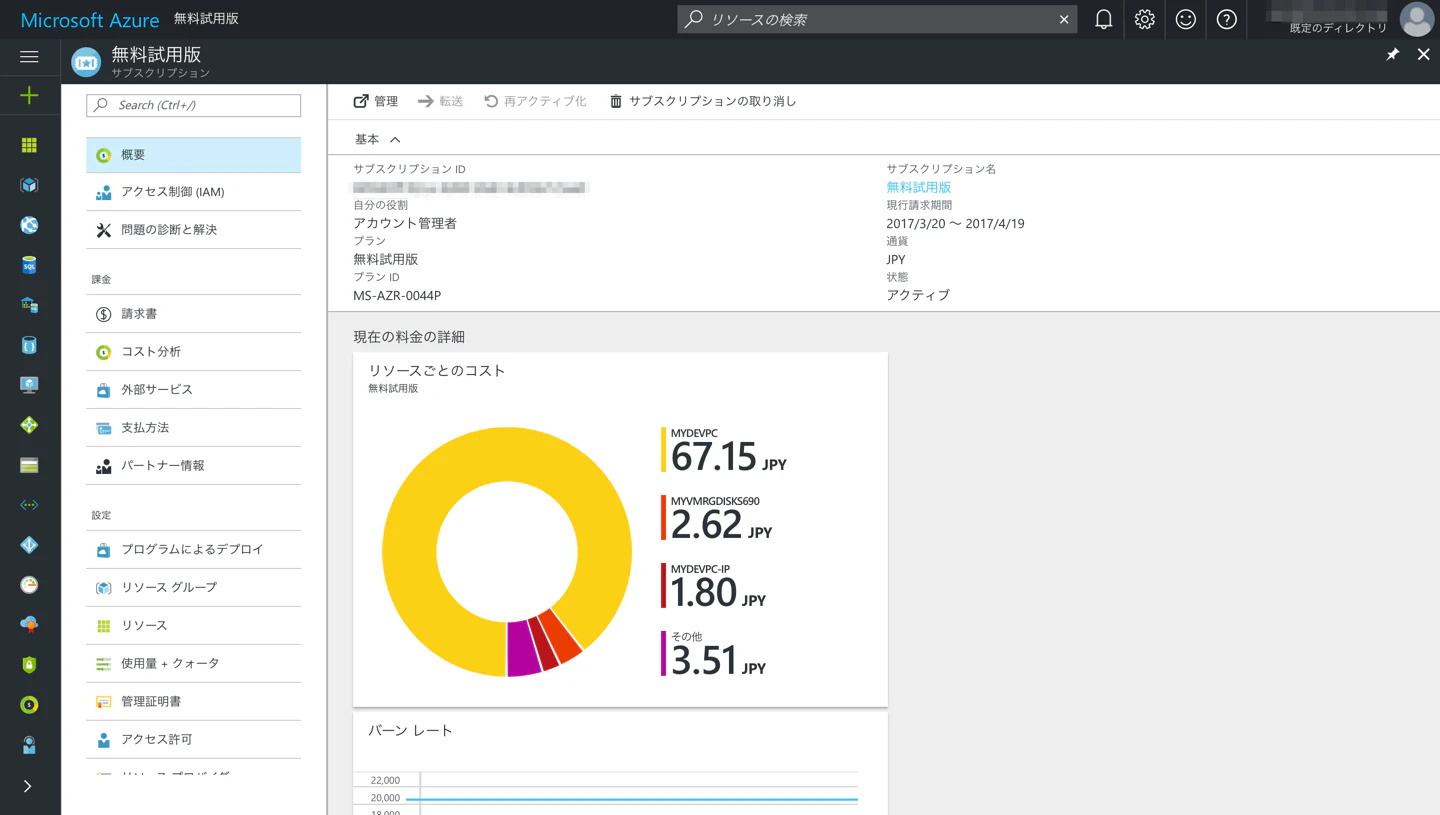Click MYVMRGDISKS690 2.62 JPY cost entry

point(716,518)
